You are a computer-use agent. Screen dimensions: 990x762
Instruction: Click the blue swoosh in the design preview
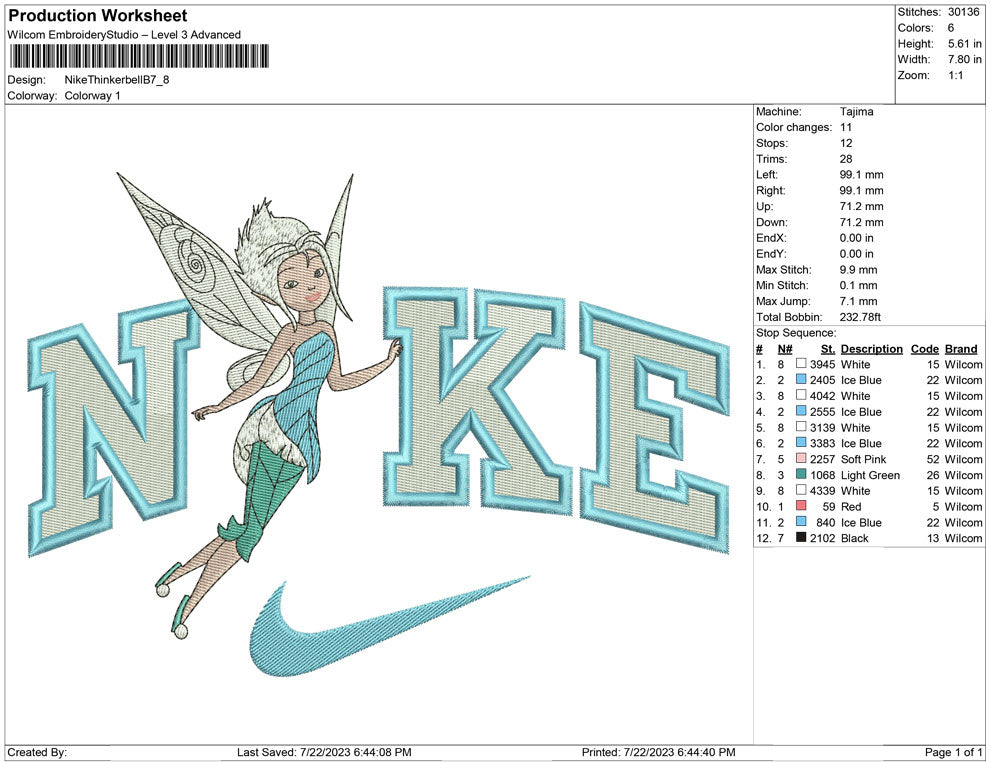click(388, 628)
